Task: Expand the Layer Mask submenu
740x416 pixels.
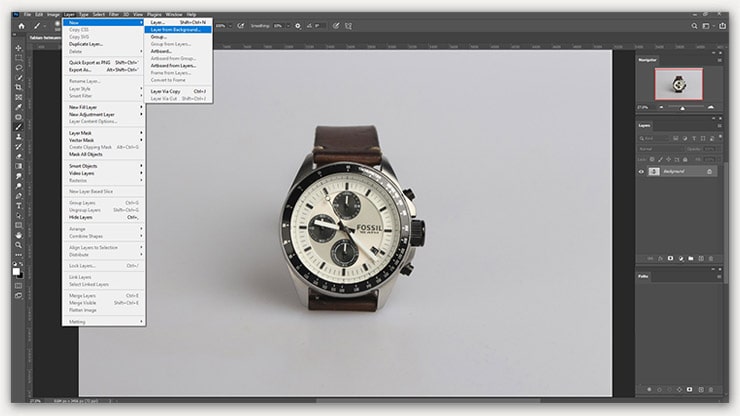Action: (x=104, y=133)
